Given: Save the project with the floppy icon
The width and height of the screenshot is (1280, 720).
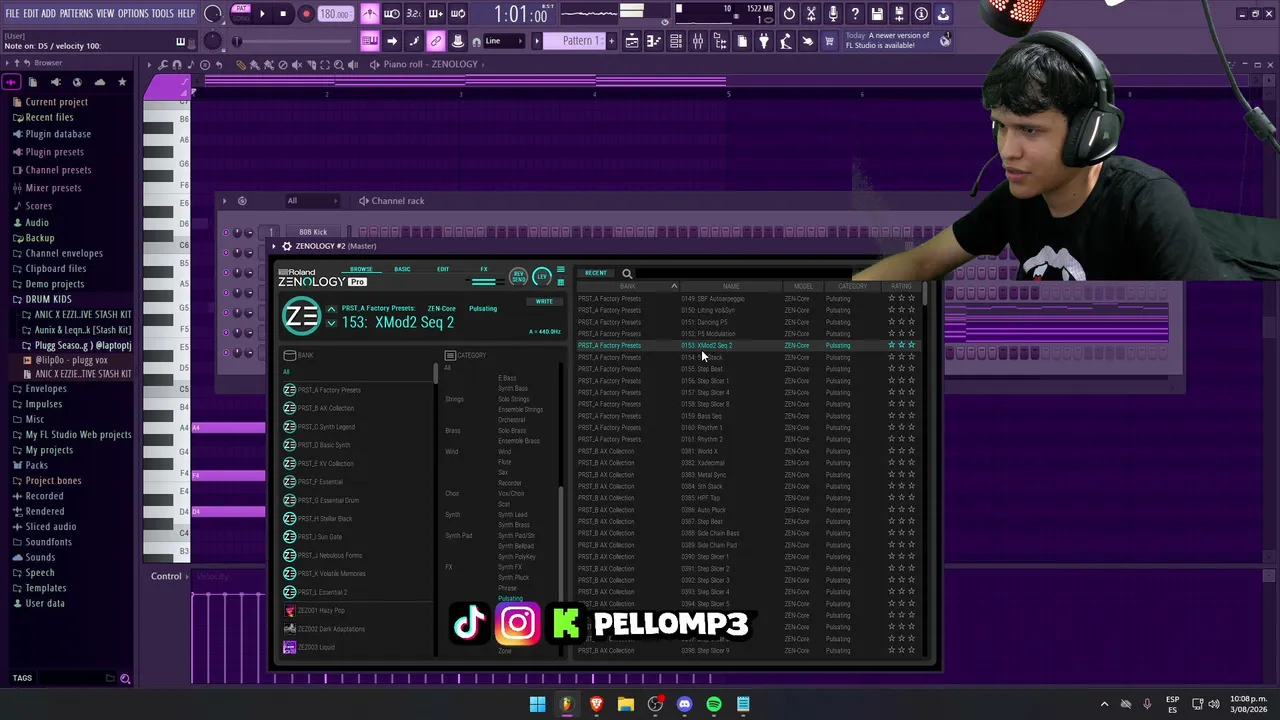Looking at the screenshot, I should (x=877, y=14).
